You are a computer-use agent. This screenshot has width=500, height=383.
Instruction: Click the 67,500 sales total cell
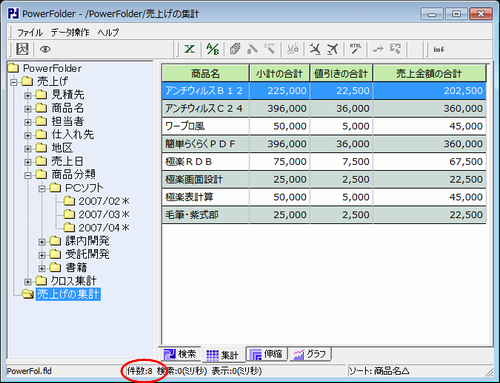429,161
